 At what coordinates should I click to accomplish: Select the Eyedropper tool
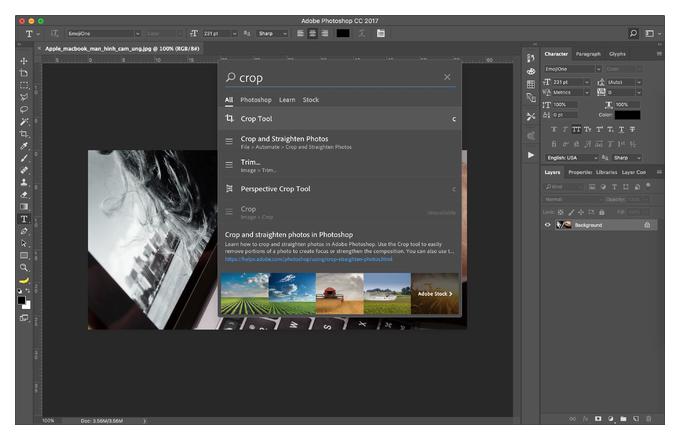point(24,146)
